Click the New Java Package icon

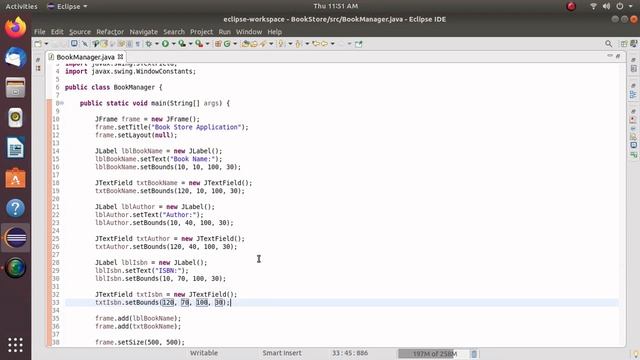[x=218, y=44]
